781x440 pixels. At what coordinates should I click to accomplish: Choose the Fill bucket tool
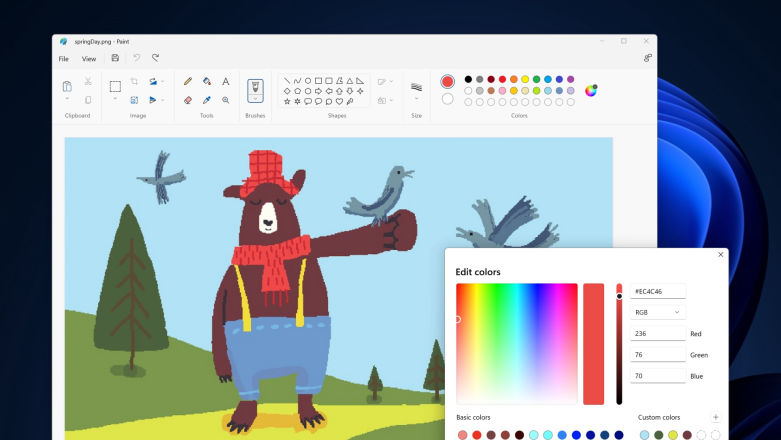tap(207, 81)
